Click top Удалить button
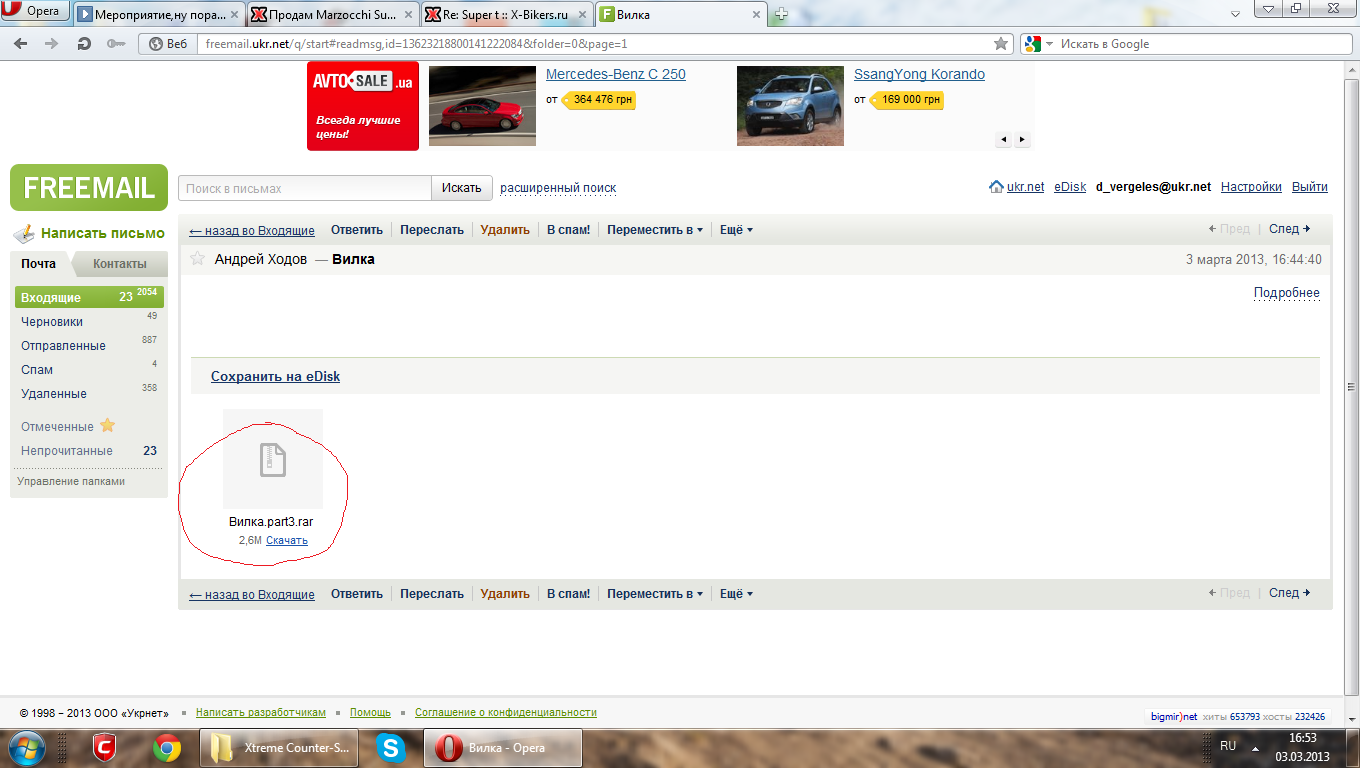Viewport: 1360px width, 768px height. coord(505,230)
